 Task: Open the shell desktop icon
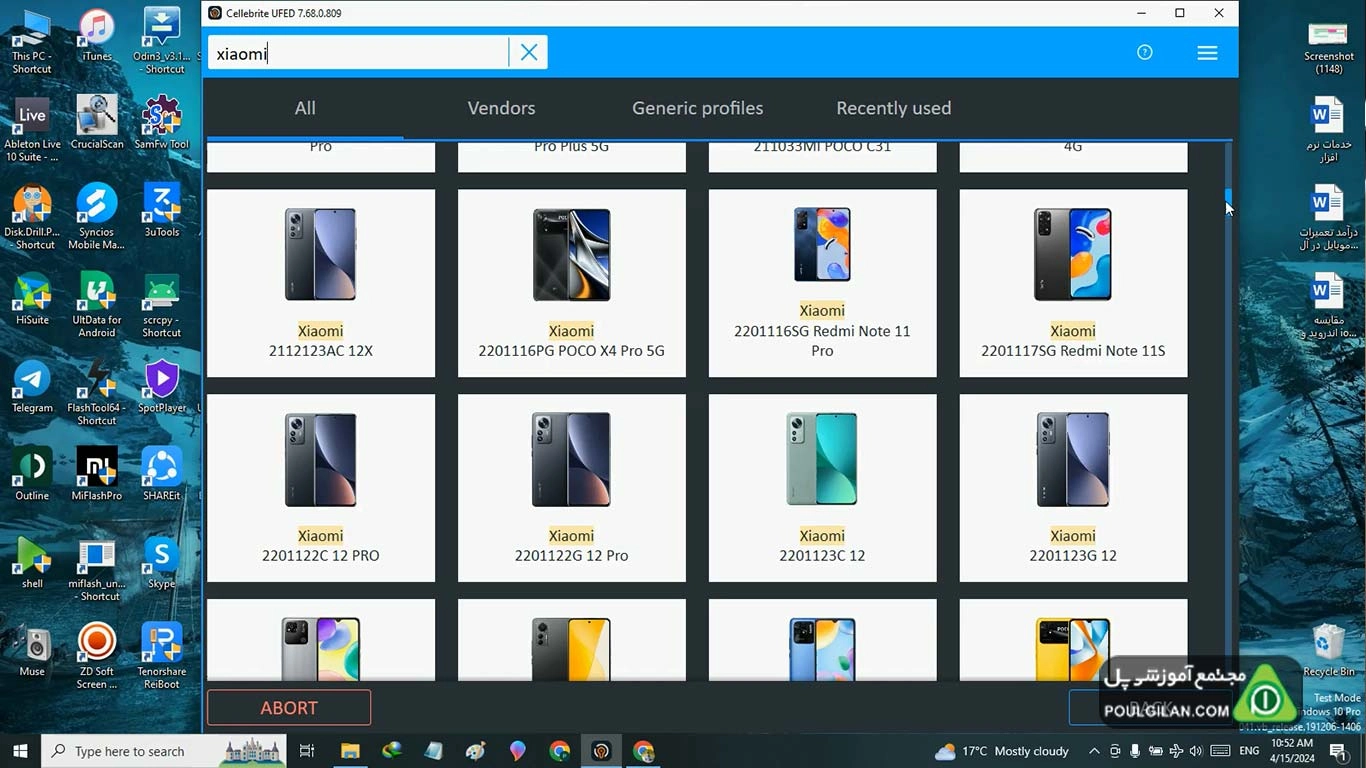click(x=32, y=563)
